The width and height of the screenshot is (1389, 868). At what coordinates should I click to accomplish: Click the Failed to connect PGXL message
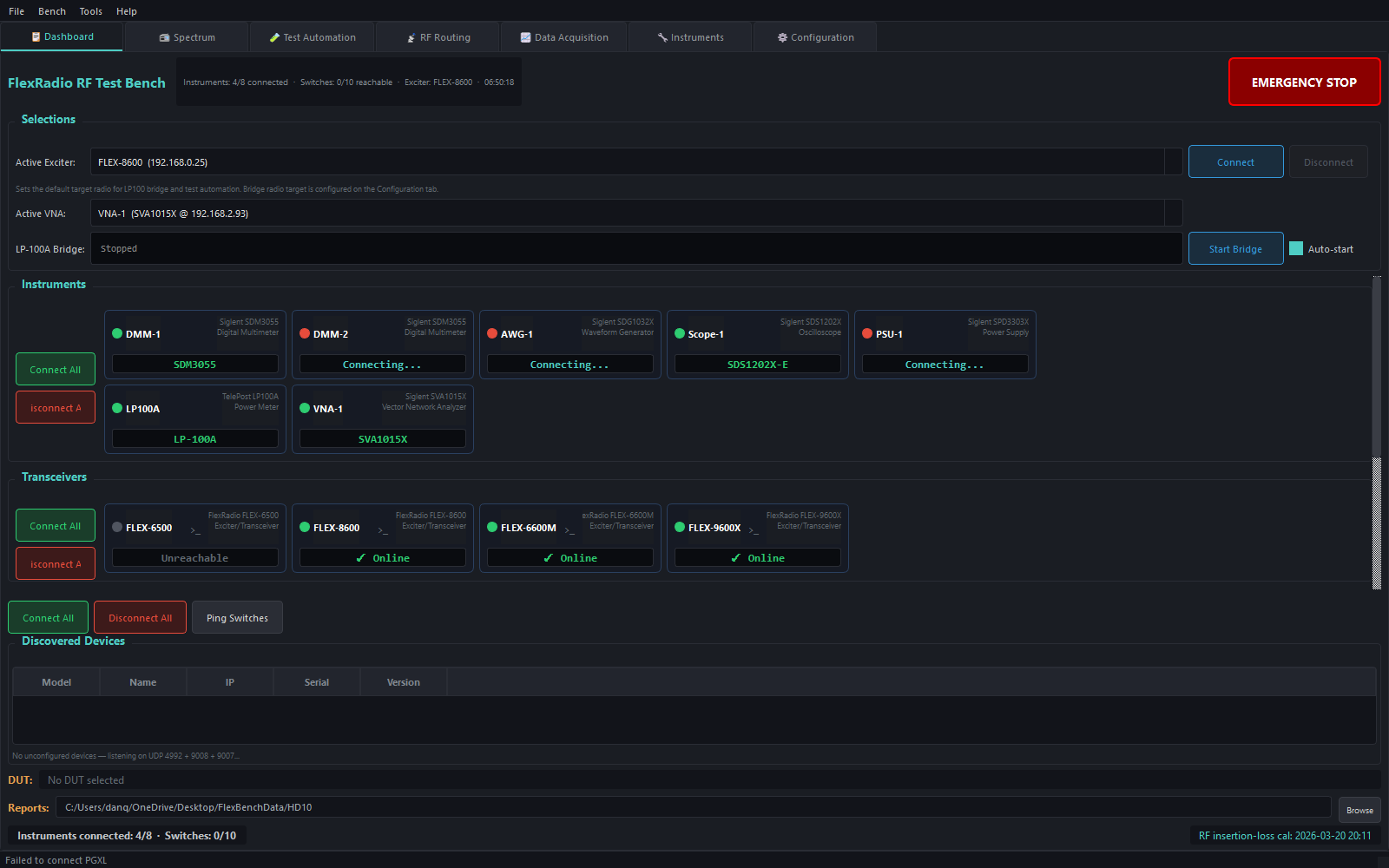(x=56, y=860)
